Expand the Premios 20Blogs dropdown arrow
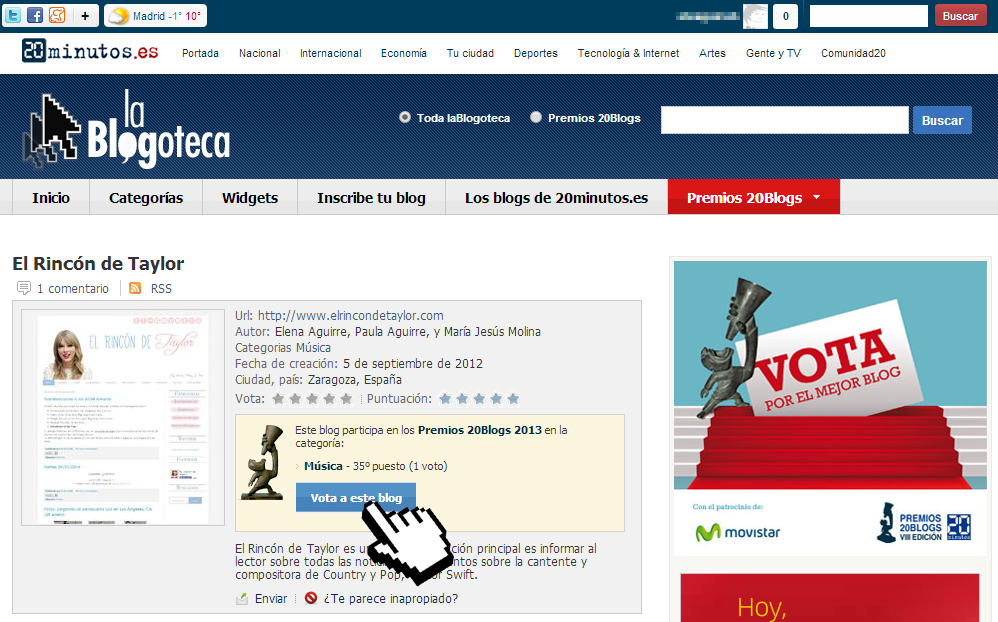 pyautogui.click(x=816, y=197)
